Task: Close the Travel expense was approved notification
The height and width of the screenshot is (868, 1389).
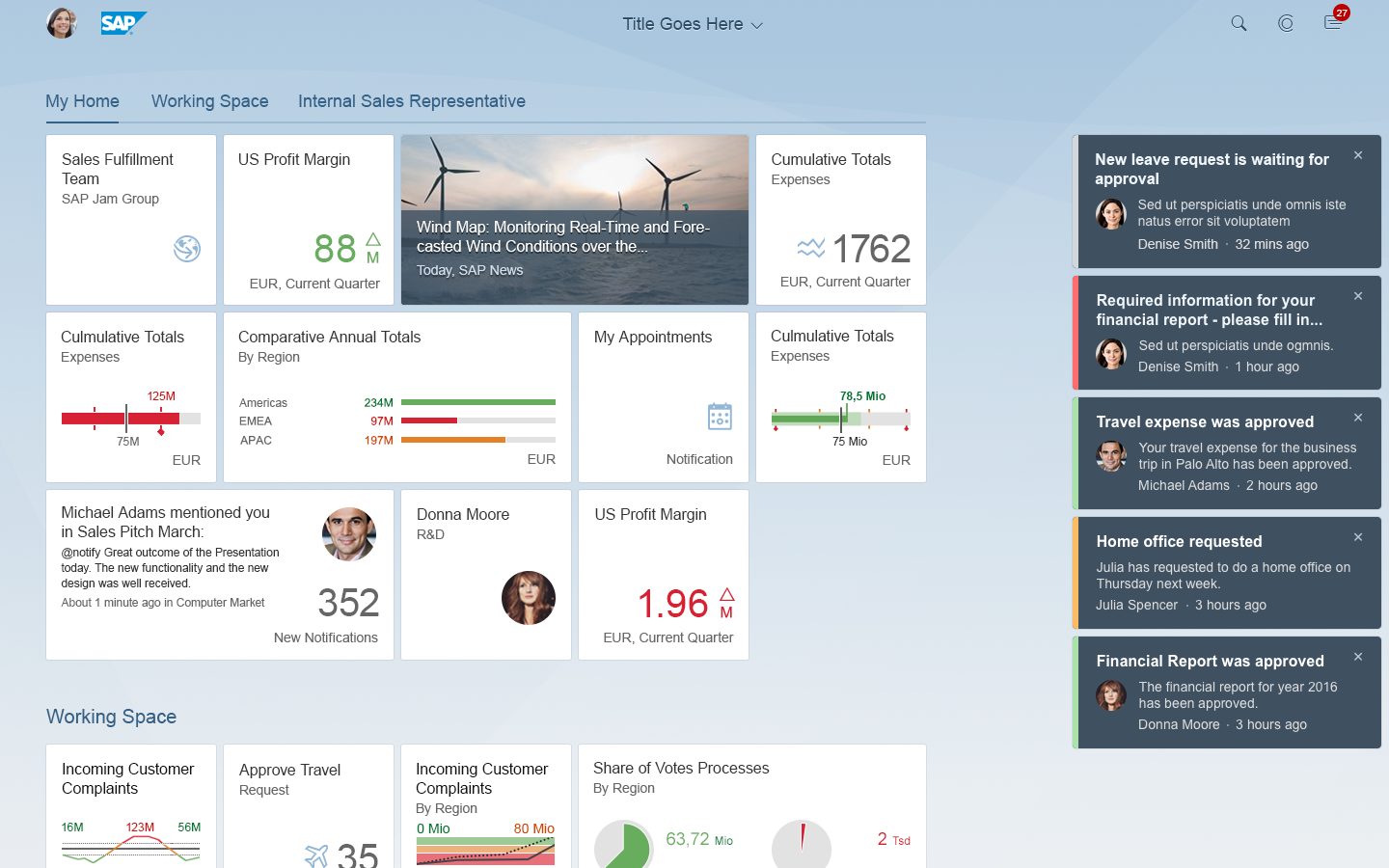Action: [x=1358, y=418]
